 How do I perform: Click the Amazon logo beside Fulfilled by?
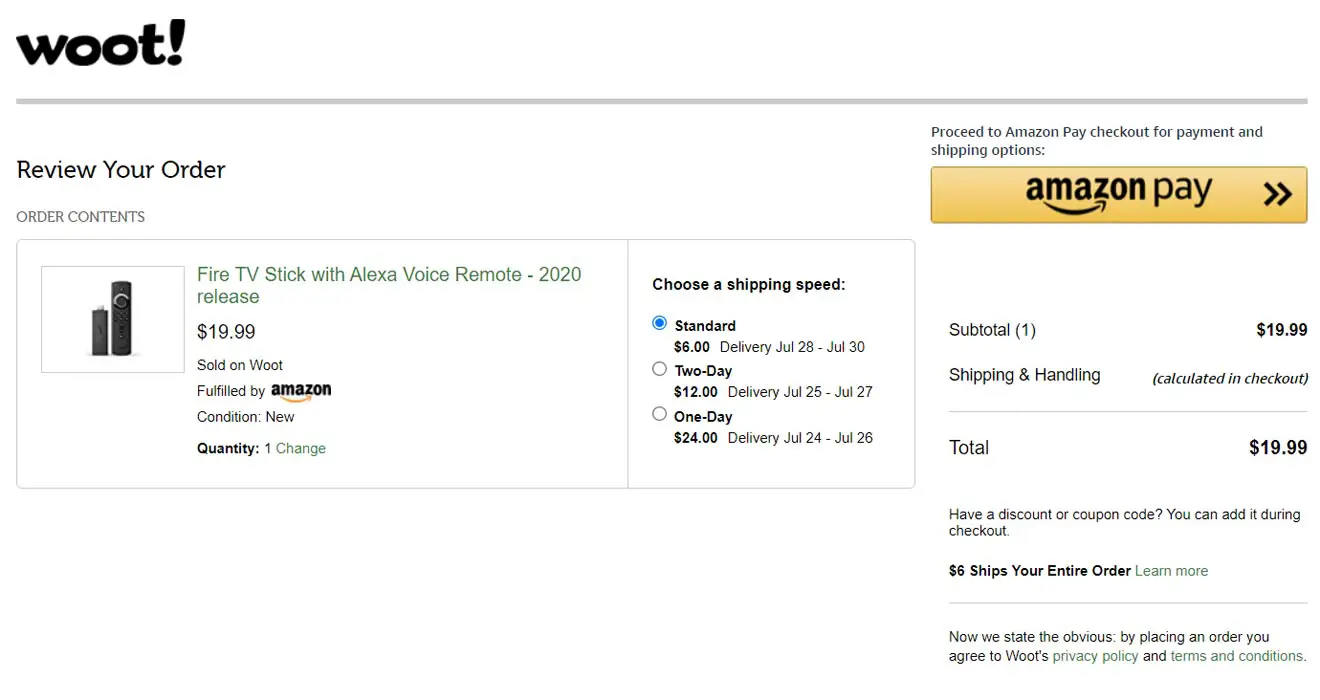point(301,391)
